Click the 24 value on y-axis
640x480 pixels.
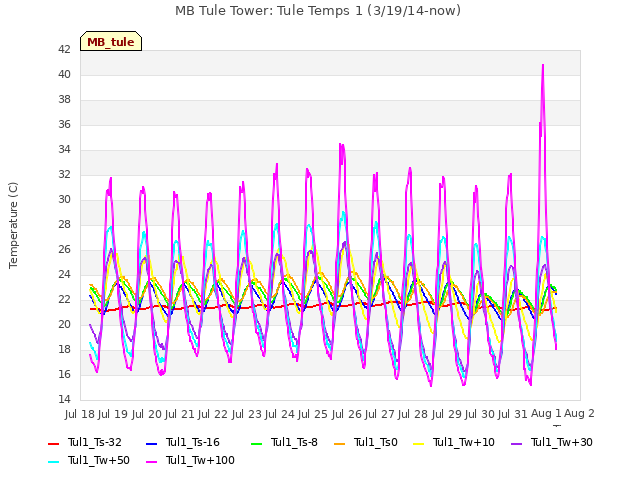tap(64, 274)
